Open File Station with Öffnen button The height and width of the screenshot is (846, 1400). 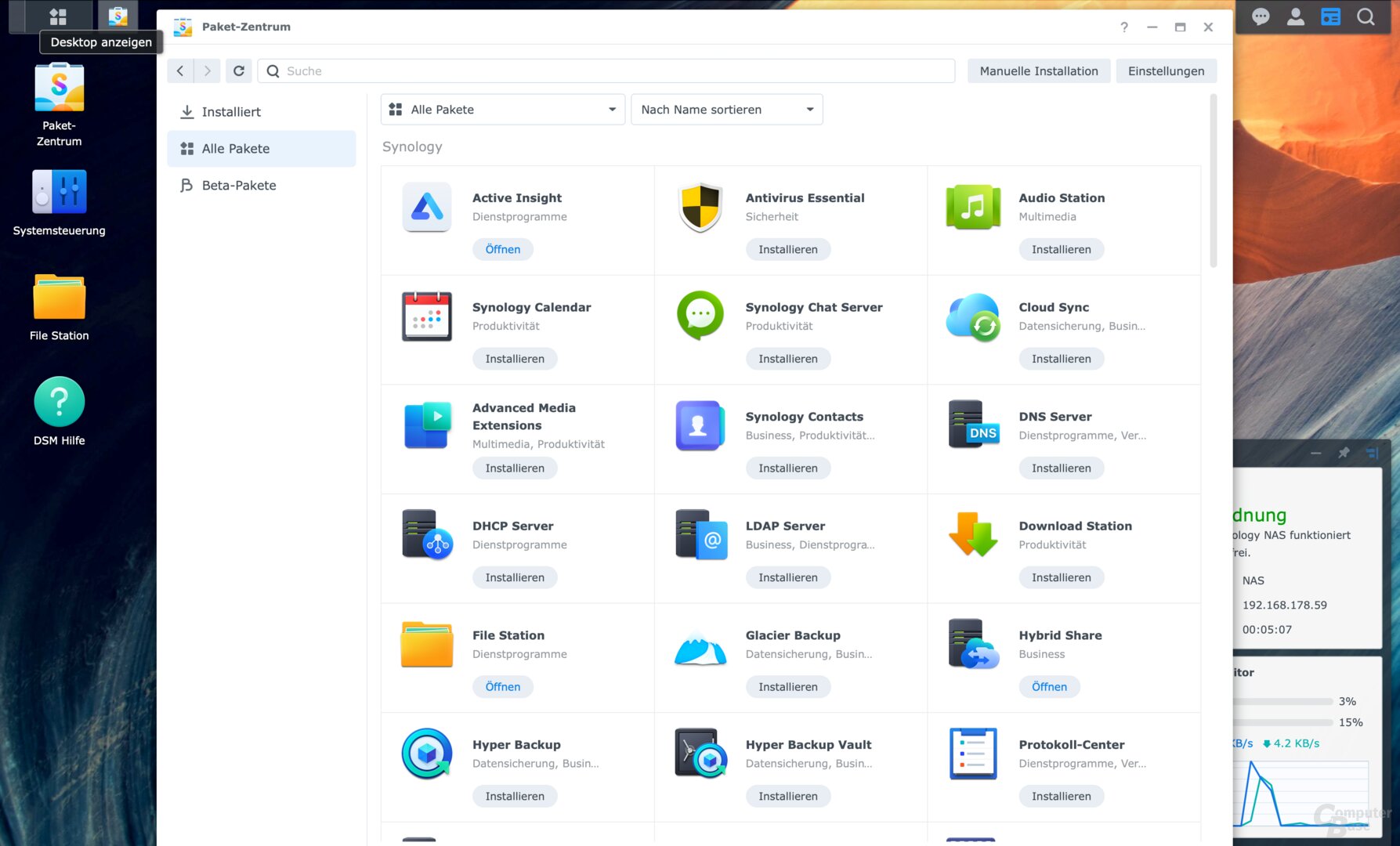(x=503, y=687)
